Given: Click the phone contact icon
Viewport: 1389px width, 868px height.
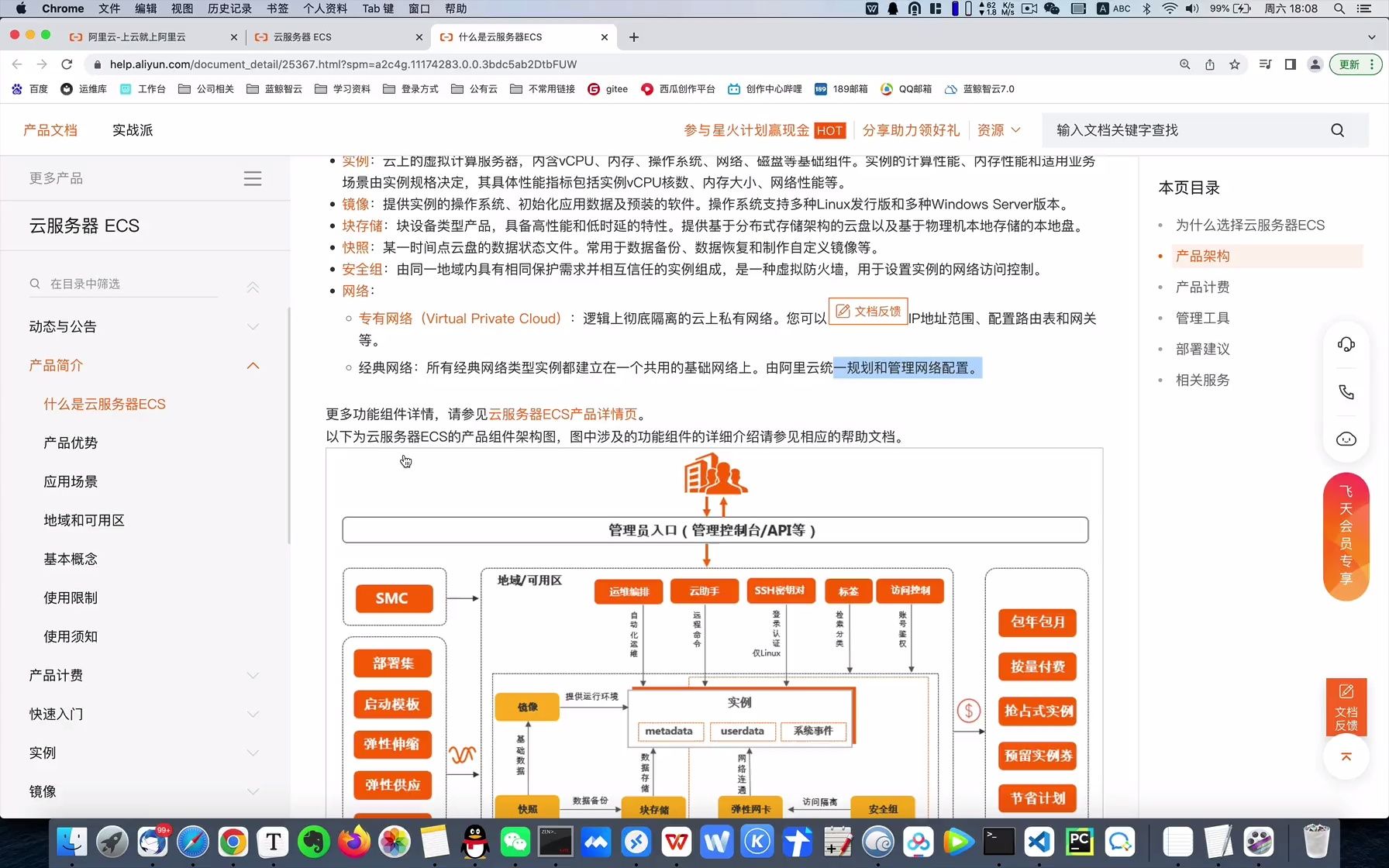Looking at the screenshot, I should [1346, 392].
